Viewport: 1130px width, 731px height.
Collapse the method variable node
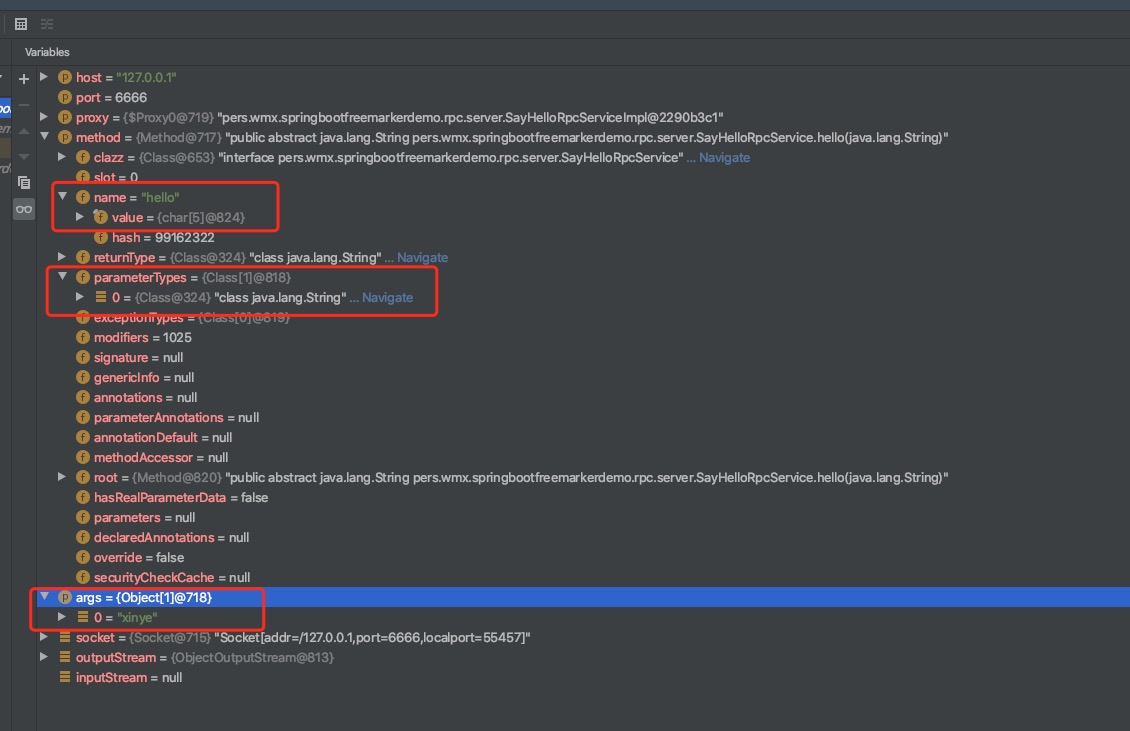point(43,137)
